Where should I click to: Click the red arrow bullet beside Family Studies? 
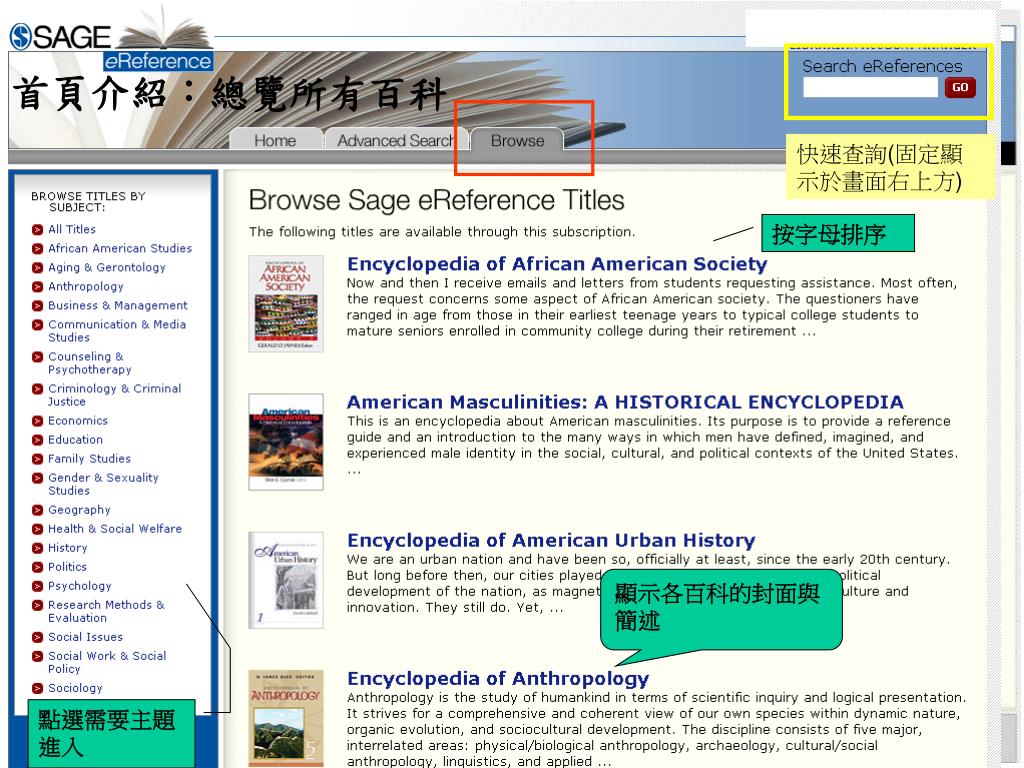(x=37, y=458)
